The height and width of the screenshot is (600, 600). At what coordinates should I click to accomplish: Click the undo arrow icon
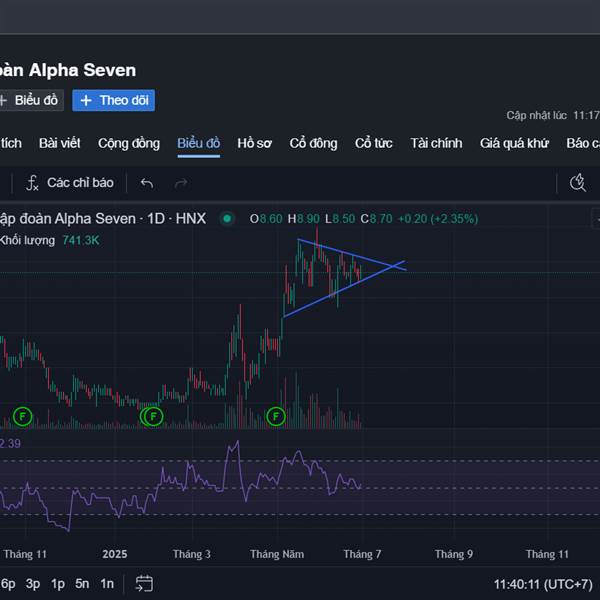click(147, 183)
